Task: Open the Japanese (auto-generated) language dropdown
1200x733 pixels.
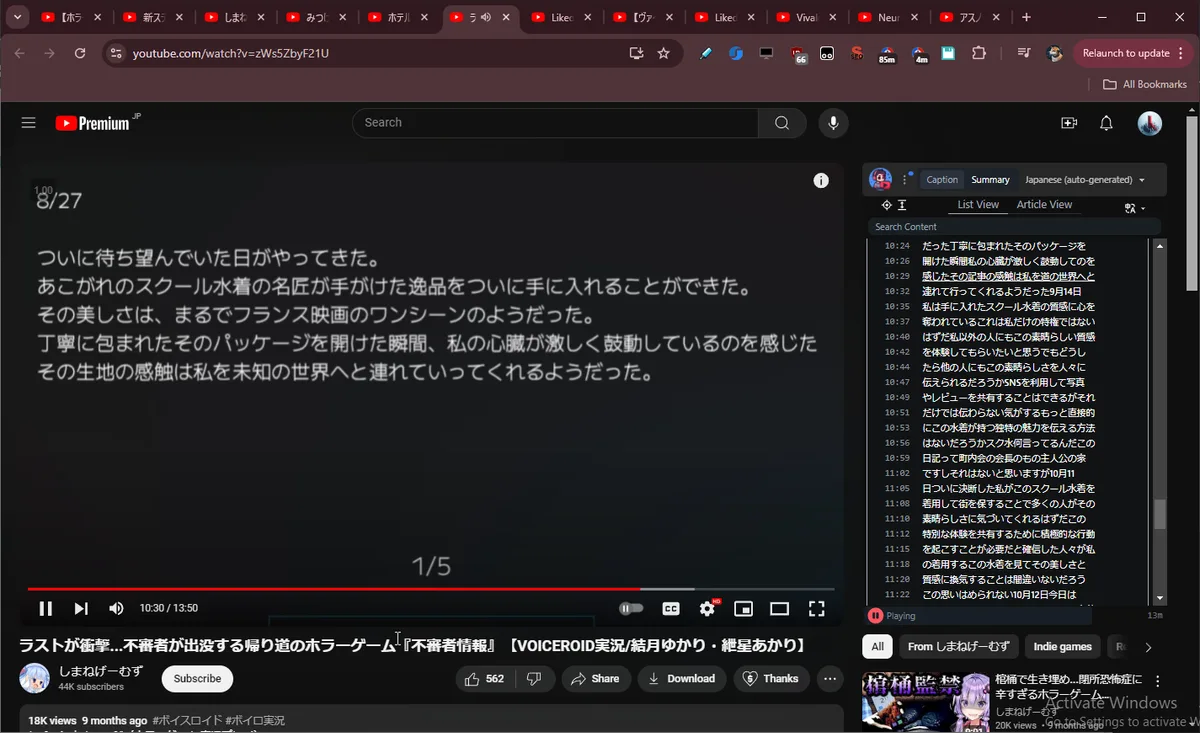Action: [x=1085, y=180]
